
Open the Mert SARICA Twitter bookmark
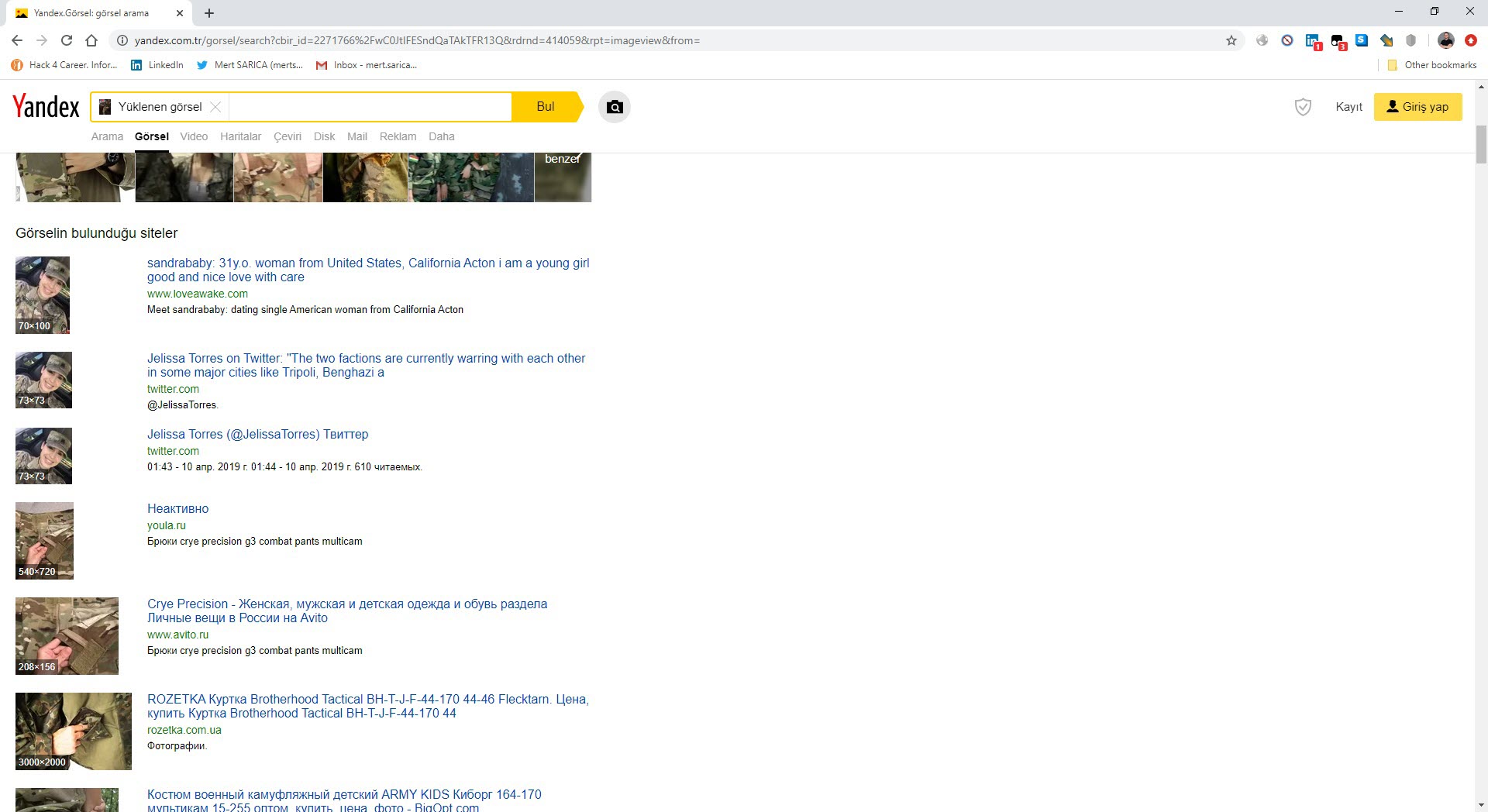tap(250, 65)
